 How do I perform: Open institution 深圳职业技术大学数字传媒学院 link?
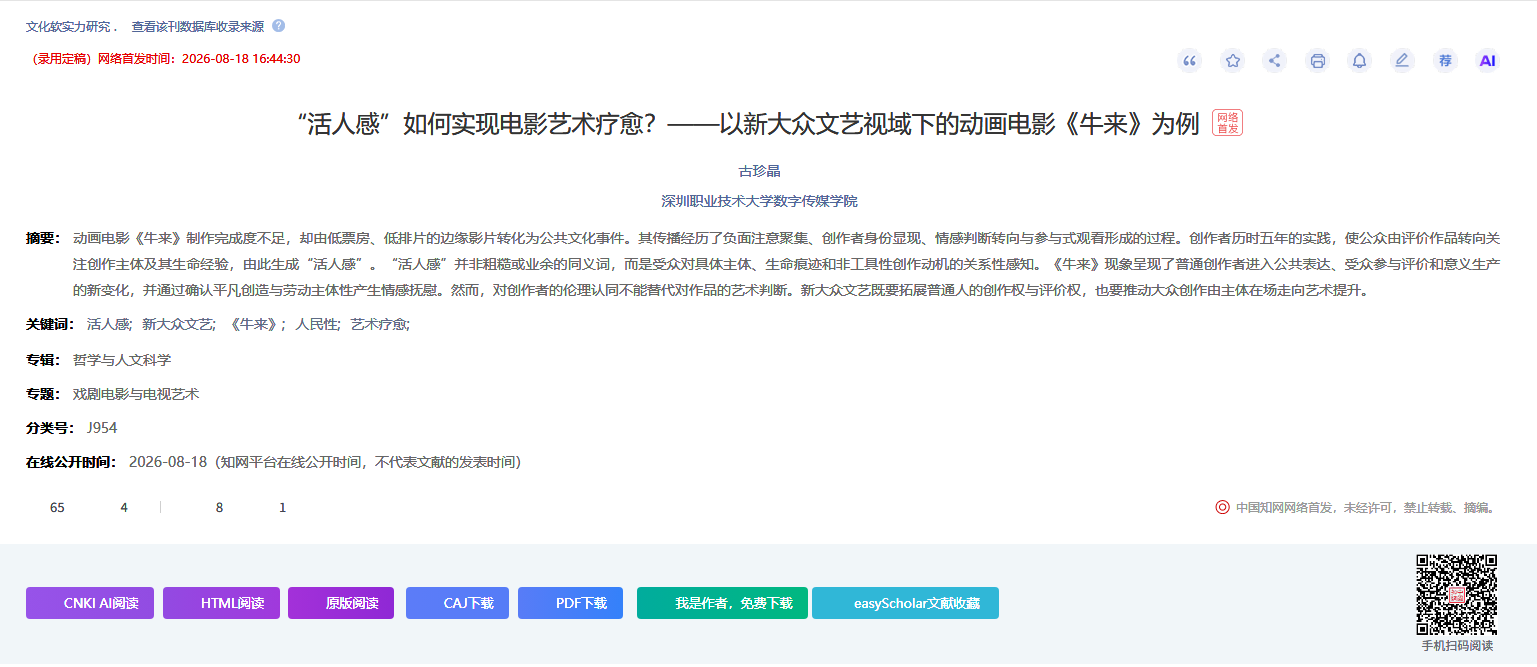tap(759, 201)
